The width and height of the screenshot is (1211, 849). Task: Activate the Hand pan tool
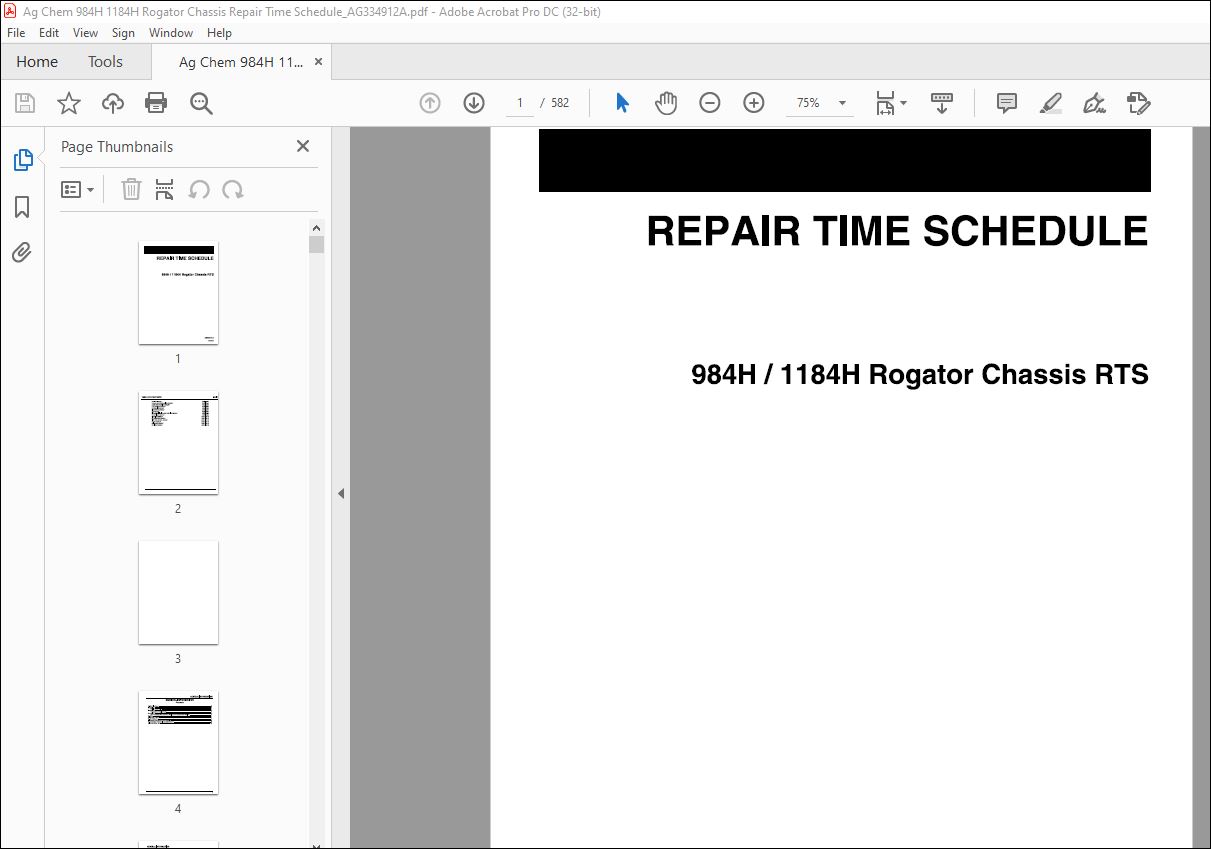[x=666, y=103]
